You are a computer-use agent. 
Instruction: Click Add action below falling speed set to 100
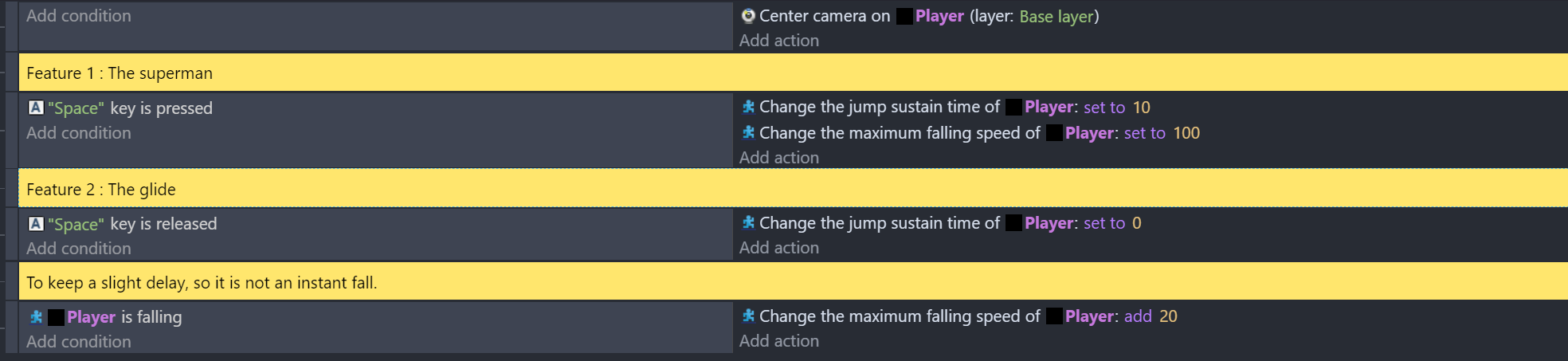click(x=779, y=158)
